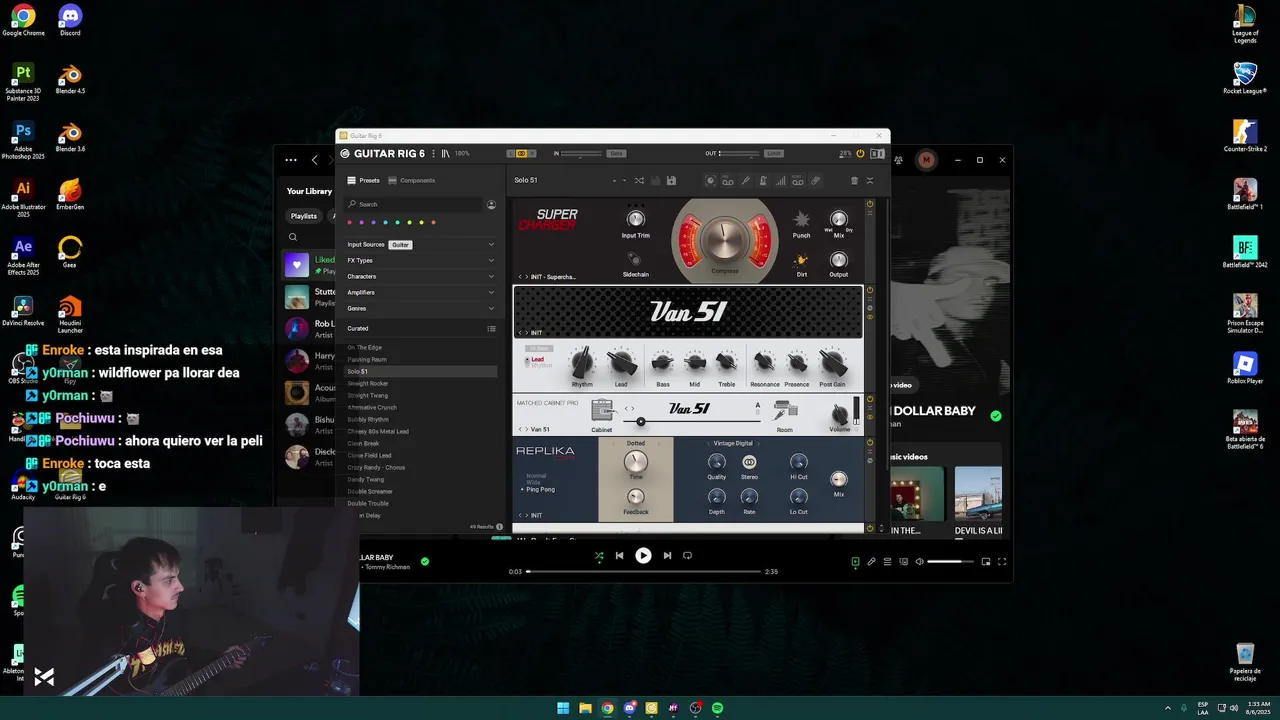Toggle the Van 51 amp power button
The height and width of the screenshot is (720, 1280).
870,291
